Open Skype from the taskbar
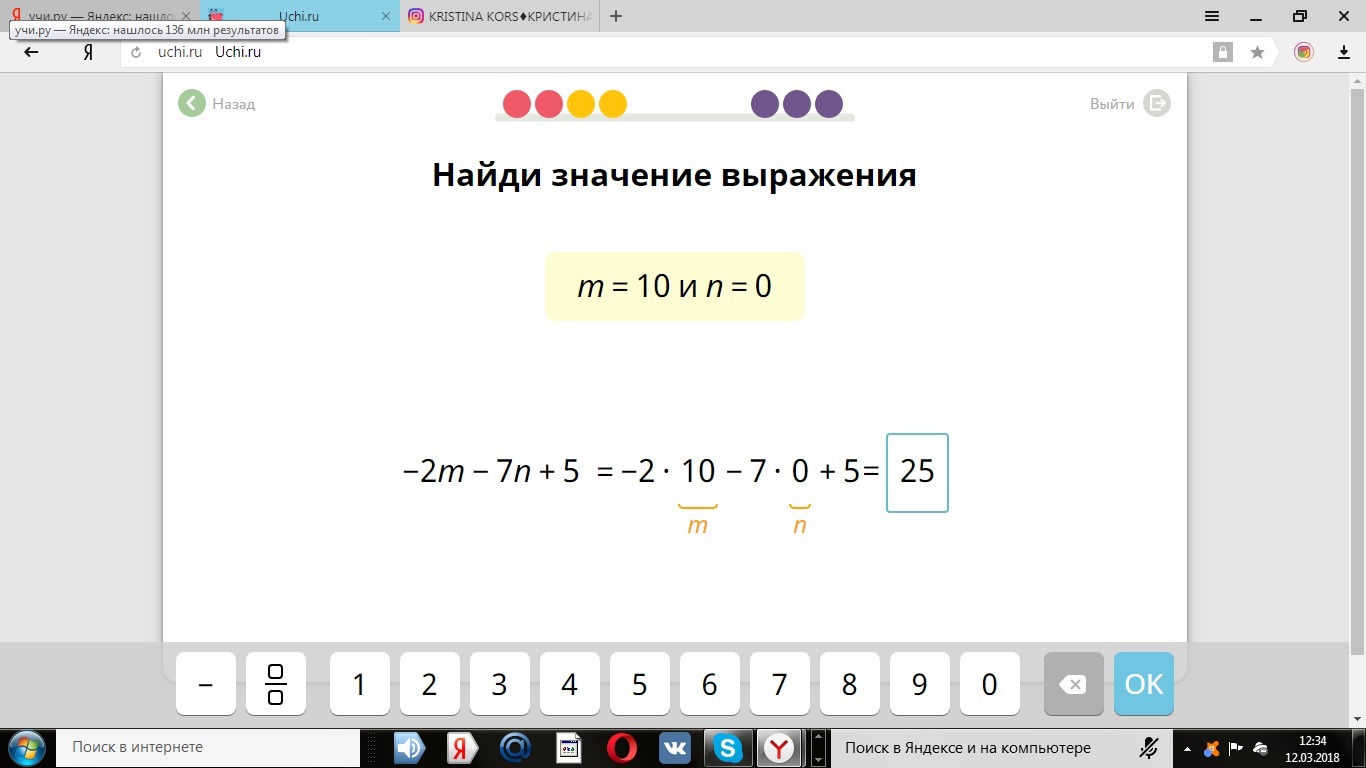This screenshot has height=768, width=1366. pyautogui.click(x=727, y=747)
